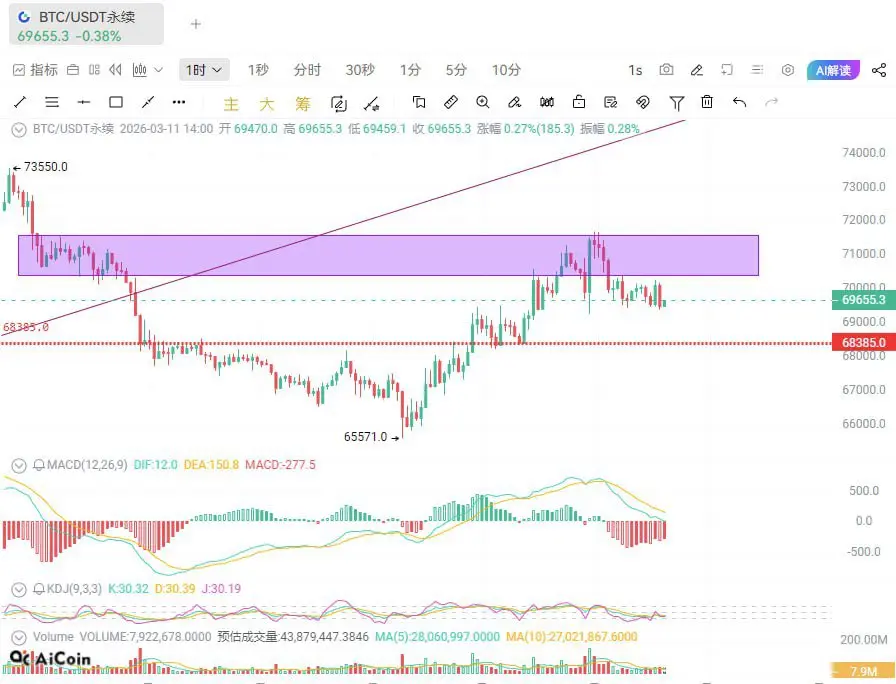Click the square frame icon beside the pencil

(727, 70)
